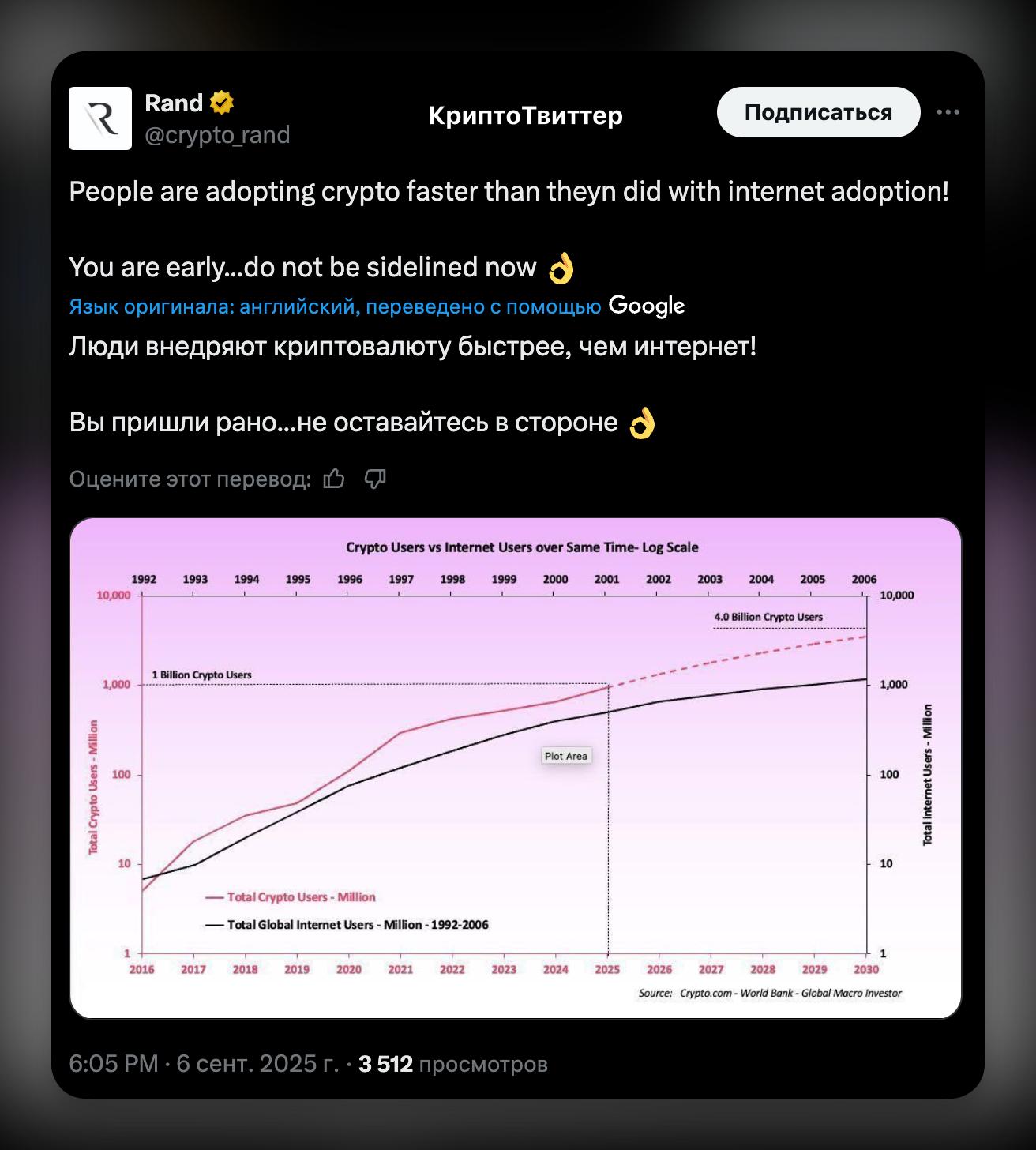The height and width of the screenshot is (1150, 1036).
Task: Click the OK hand emoji in Russian translation
Action: (642, 423)
